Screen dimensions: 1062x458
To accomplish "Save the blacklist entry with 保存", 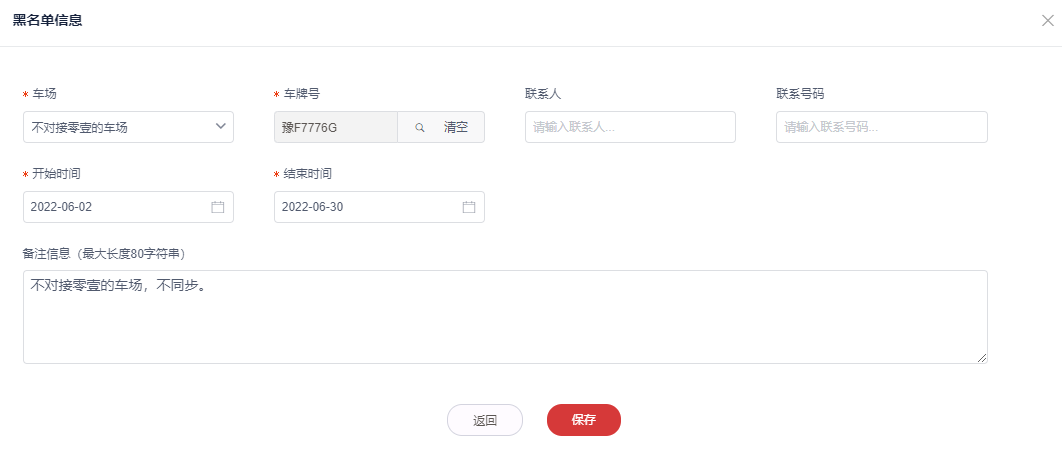I will [584, 420].
